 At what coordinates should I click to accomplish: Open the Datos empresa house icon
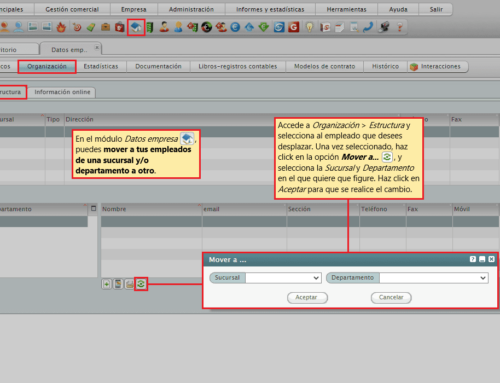pos(136,27)
